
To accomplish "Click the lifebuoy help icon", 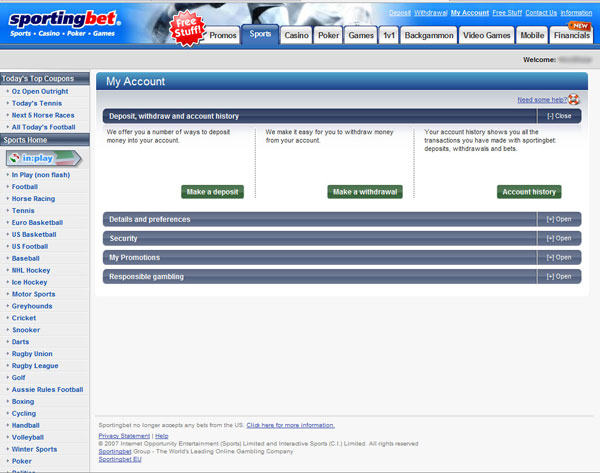I will (x=574, y=99).
